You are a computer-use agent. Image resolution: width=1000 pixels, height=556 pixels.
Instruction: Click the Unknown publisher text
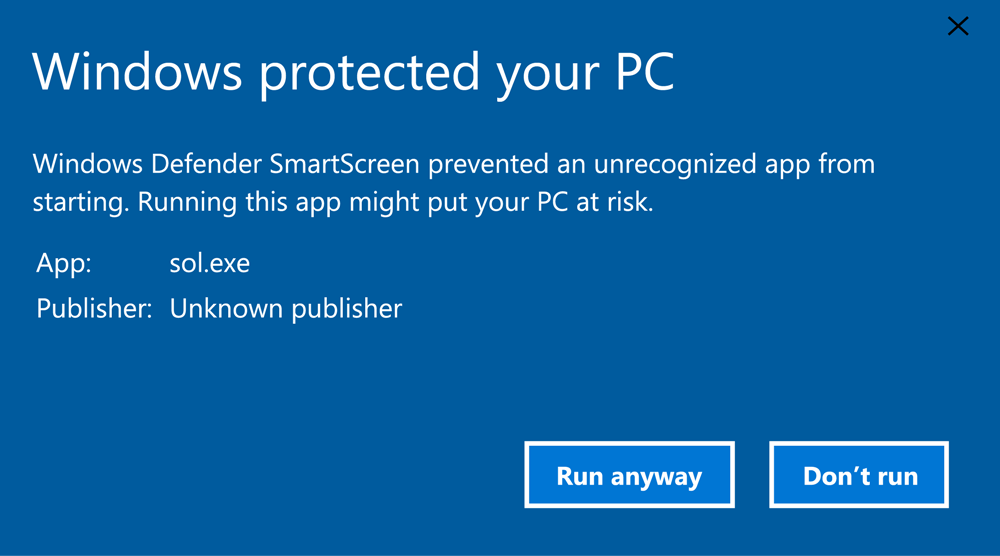(x=286, y=309)
